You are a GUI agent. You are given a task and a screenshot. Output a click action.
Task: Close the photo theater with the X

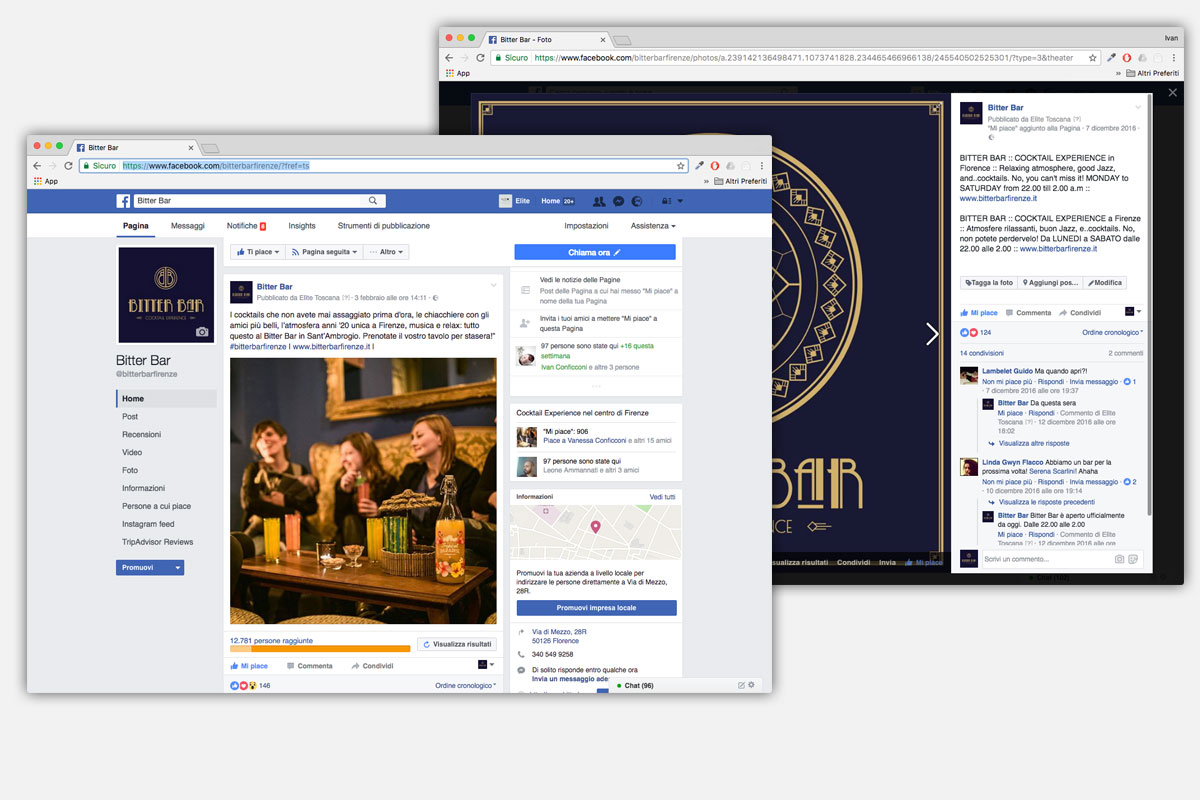1173,93
